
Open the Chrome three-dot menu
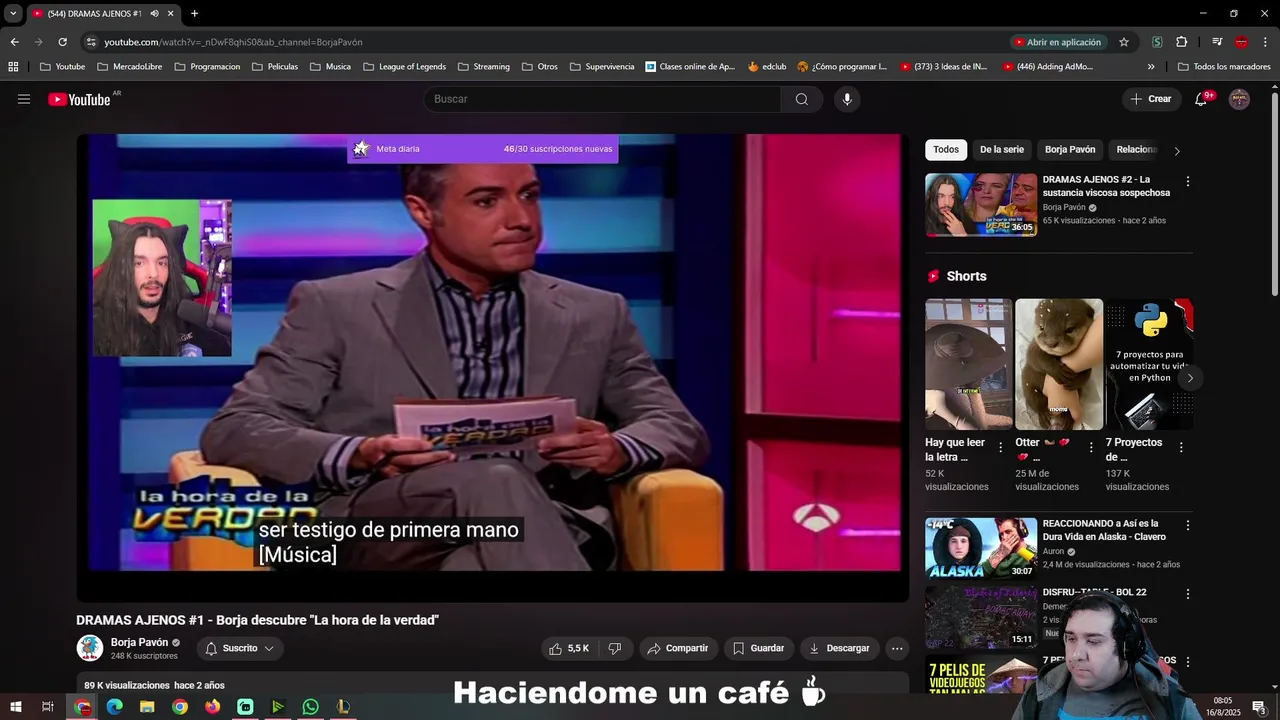tap(1266, 42)
